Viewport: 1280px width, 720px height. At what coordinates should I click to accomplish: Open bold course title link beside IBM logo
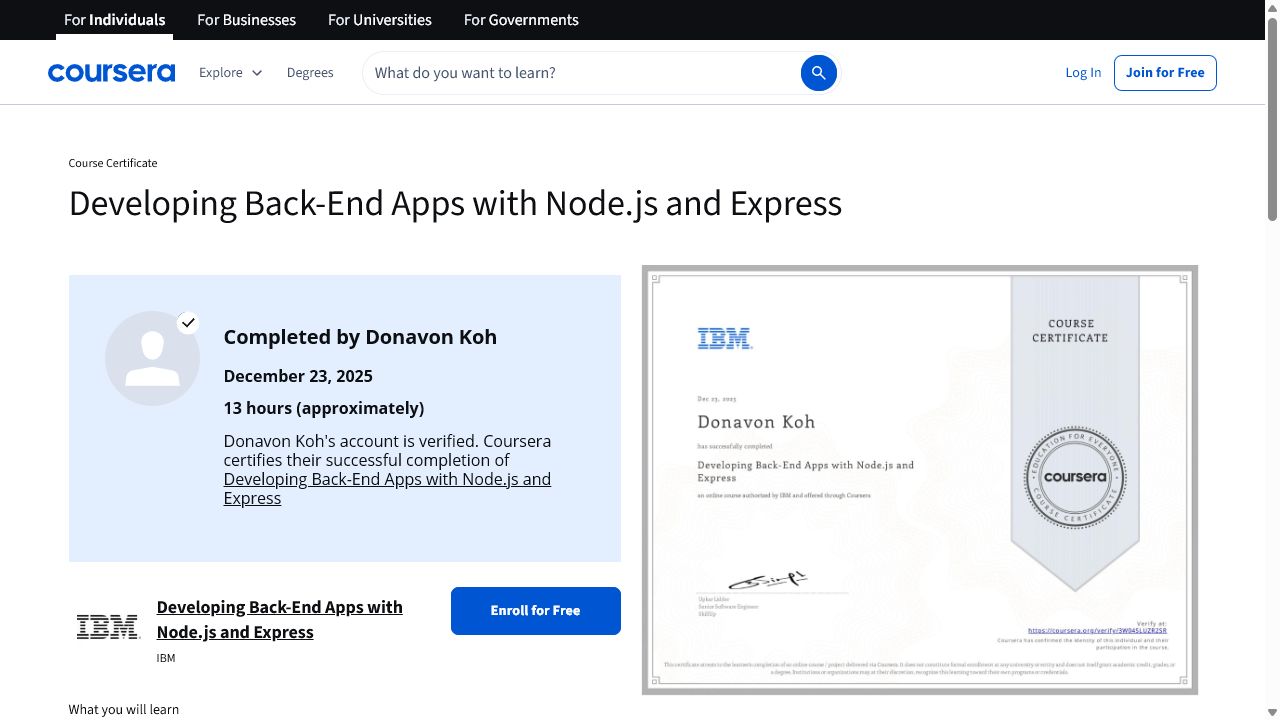[x=280, y=619]
